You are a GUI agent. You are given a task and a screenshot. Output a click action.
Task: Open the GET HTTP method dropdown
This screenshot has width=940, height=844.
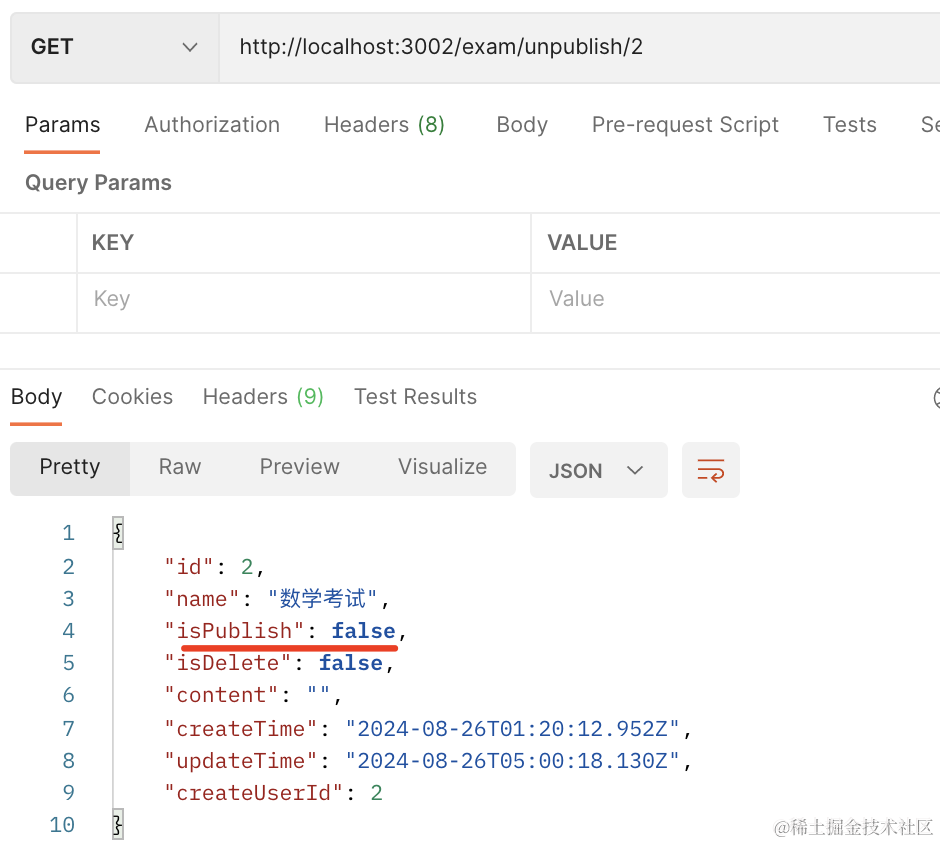114,47
